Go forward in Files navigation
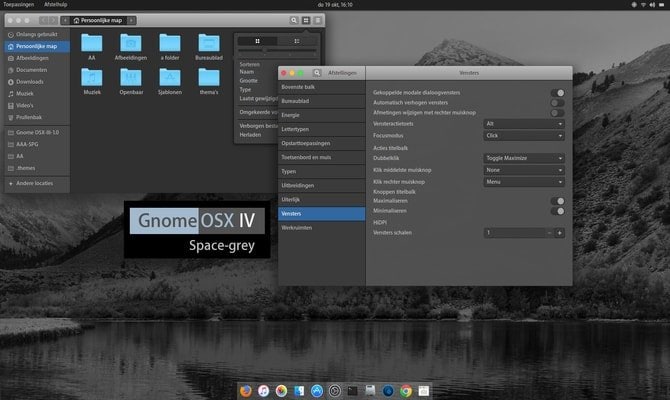Viewport: 670px width, 400px height. click(53, 20)
